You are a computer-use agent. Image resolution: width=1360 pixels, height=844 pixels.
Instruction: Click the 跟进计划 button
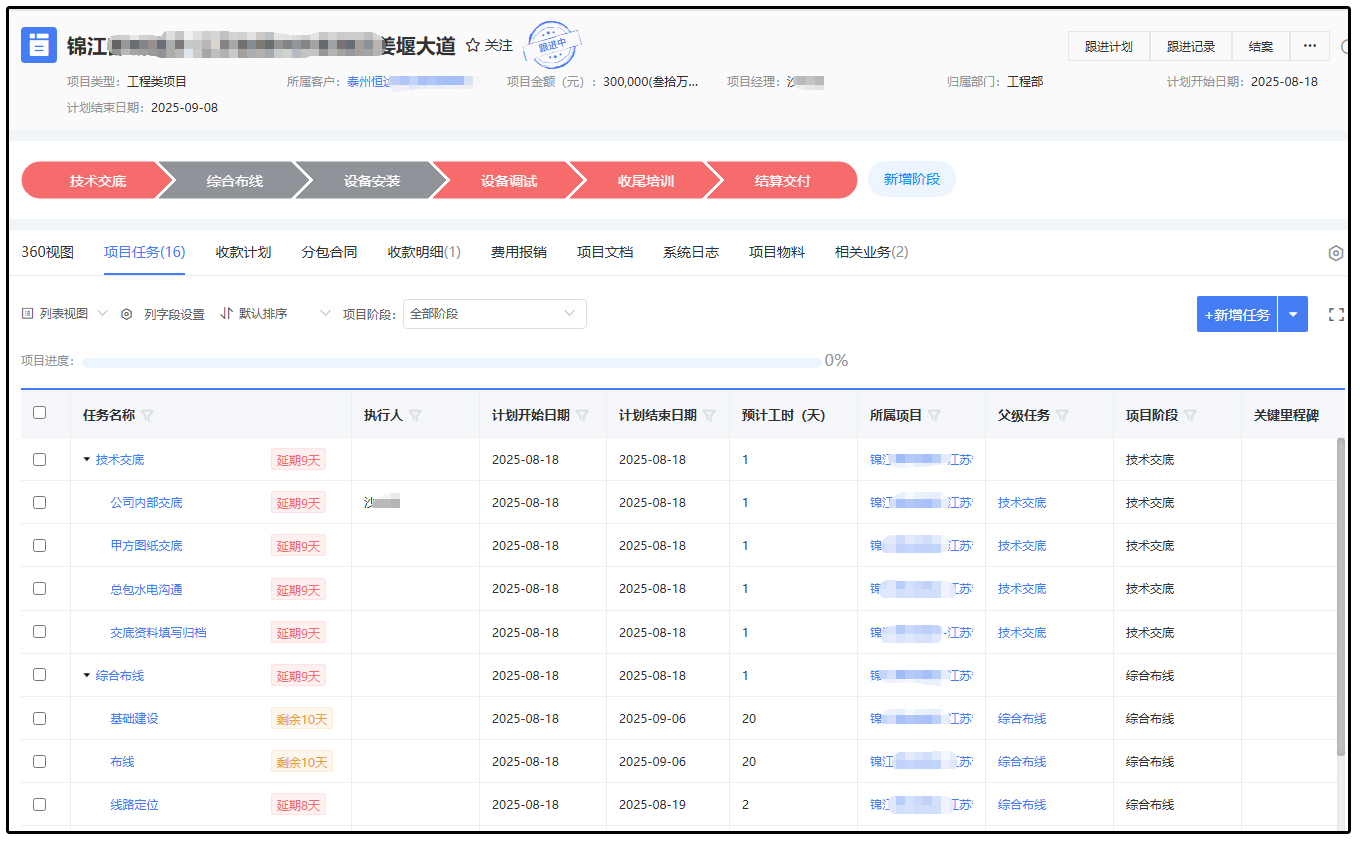coord(1108,46)
